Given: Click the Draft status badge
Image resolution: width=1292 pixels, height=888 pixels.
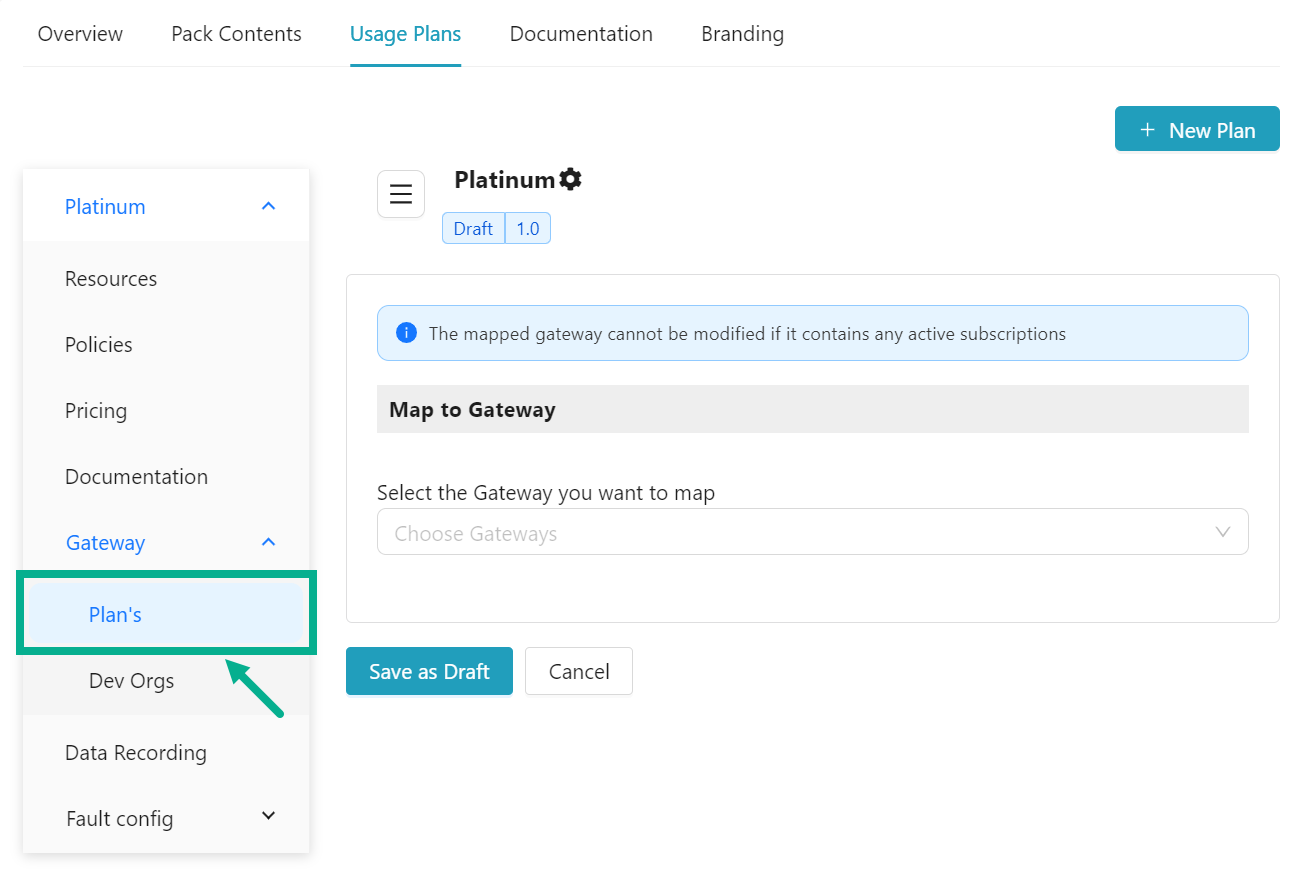Looking at the screenshot, I should click(472, 228).
